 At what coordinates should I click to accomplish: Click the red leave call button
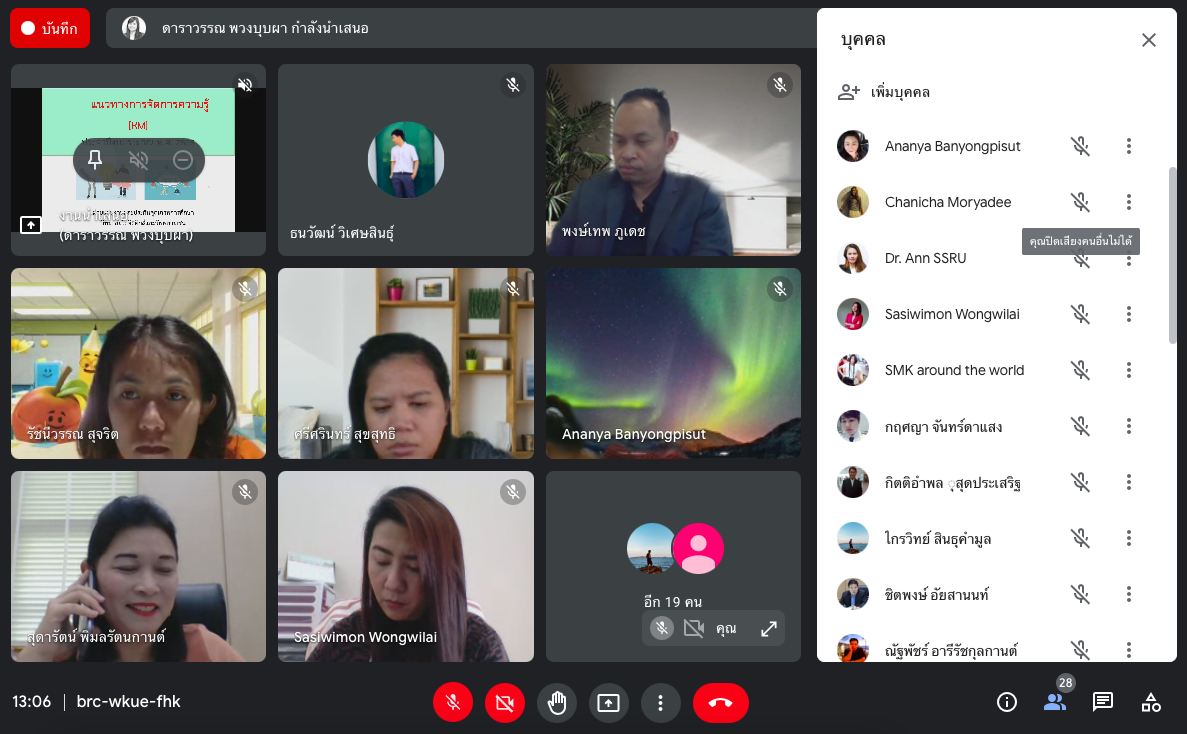(720, 703)
